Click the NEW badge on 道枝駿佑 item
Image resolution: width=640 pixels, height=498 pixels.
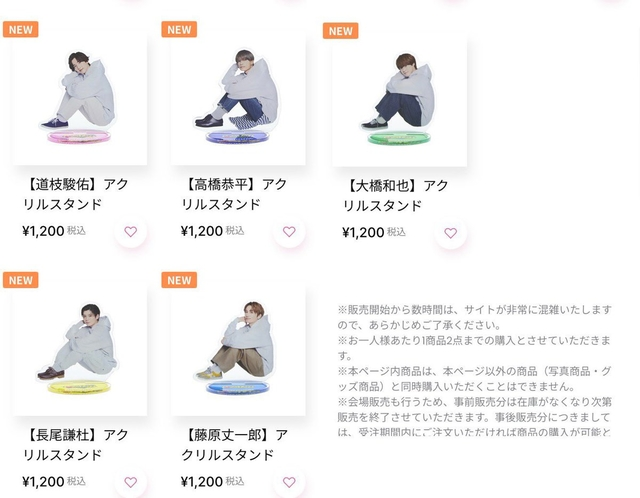click(x=21, y=29)
